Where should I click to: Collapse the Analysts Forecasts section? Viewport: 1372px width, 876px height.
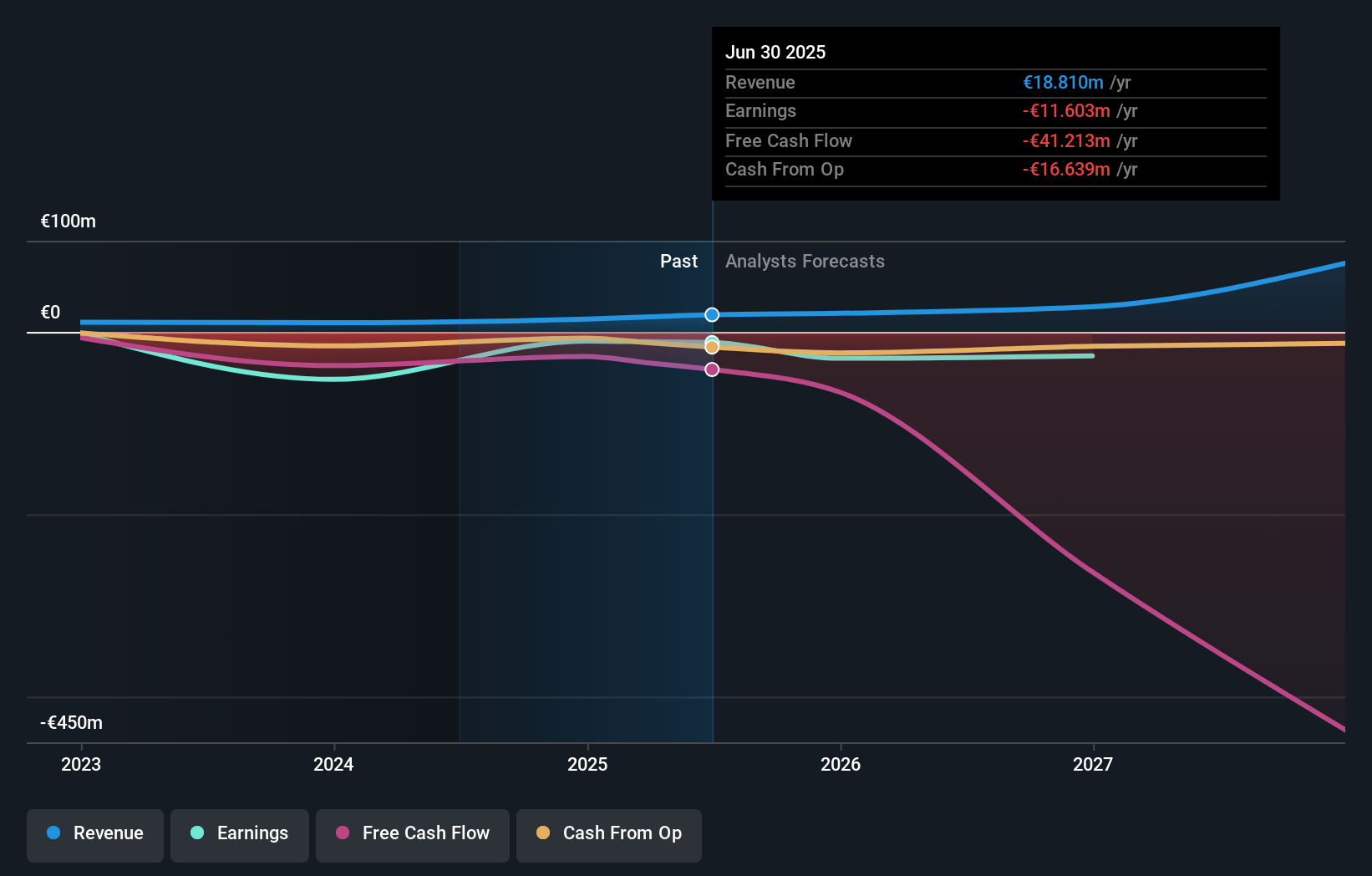pyautogui.click(x=805, y=262)
